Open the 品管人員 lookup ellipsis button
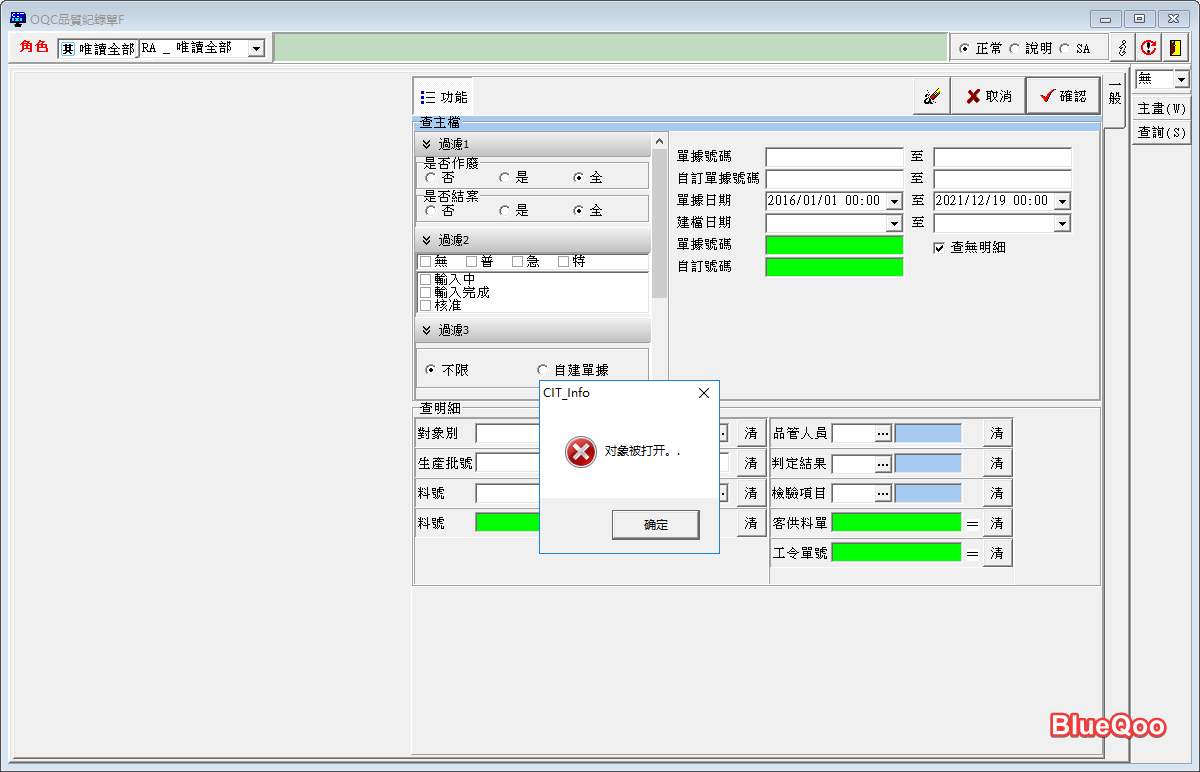This screenshot has height=772, width=1200. 883,433
